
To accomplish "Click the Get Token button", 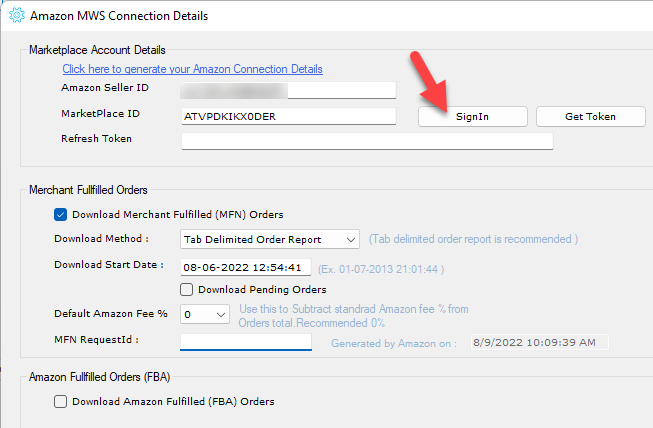I will click(590, 116).
